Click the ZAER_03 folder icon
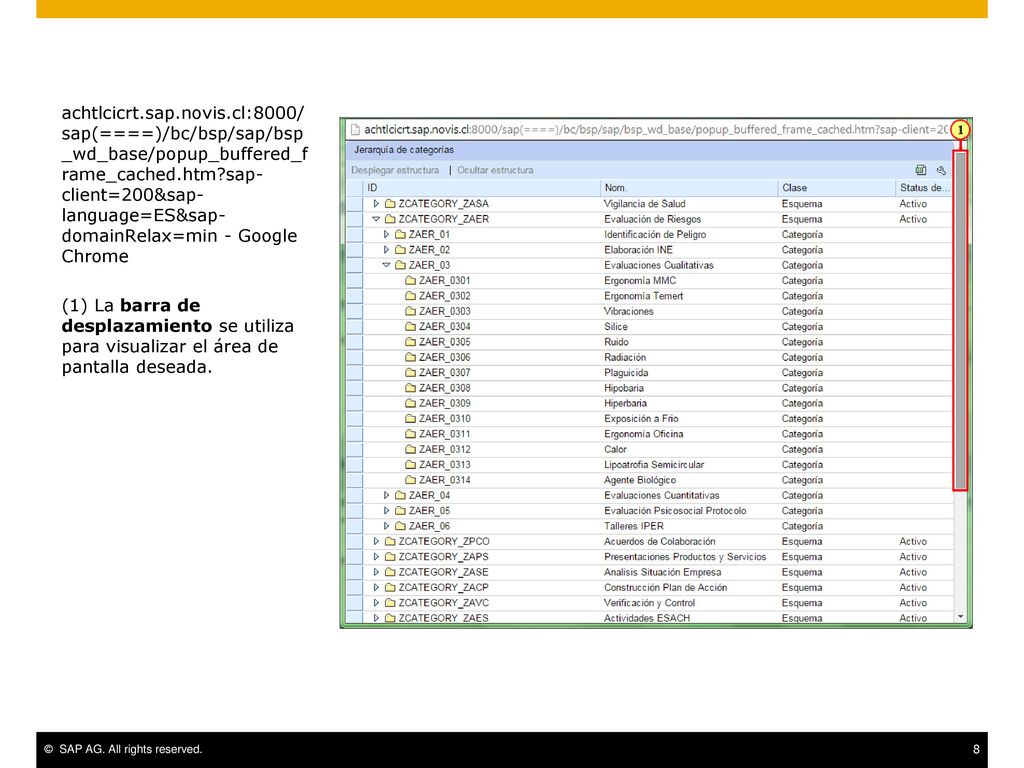 pos(400,265)
